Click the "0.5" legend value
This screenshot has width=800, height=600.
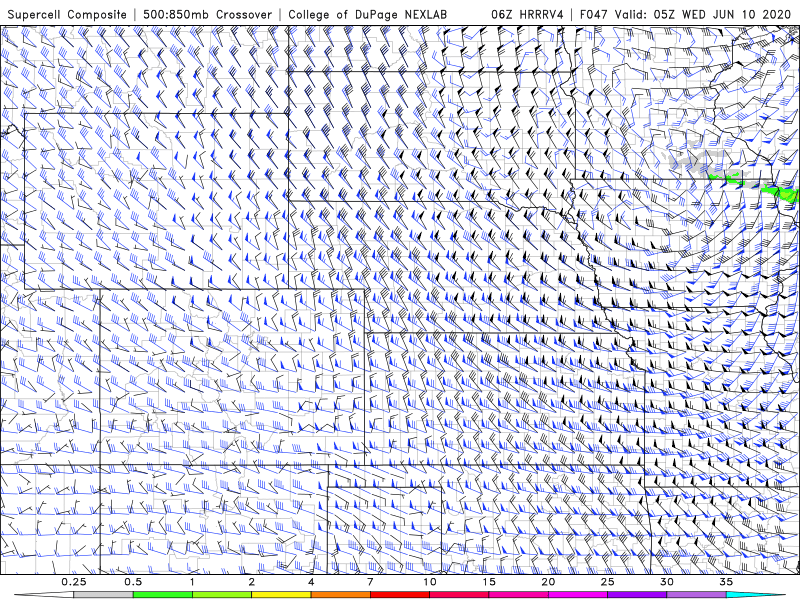pyautogui.click(x=133, y=582)
